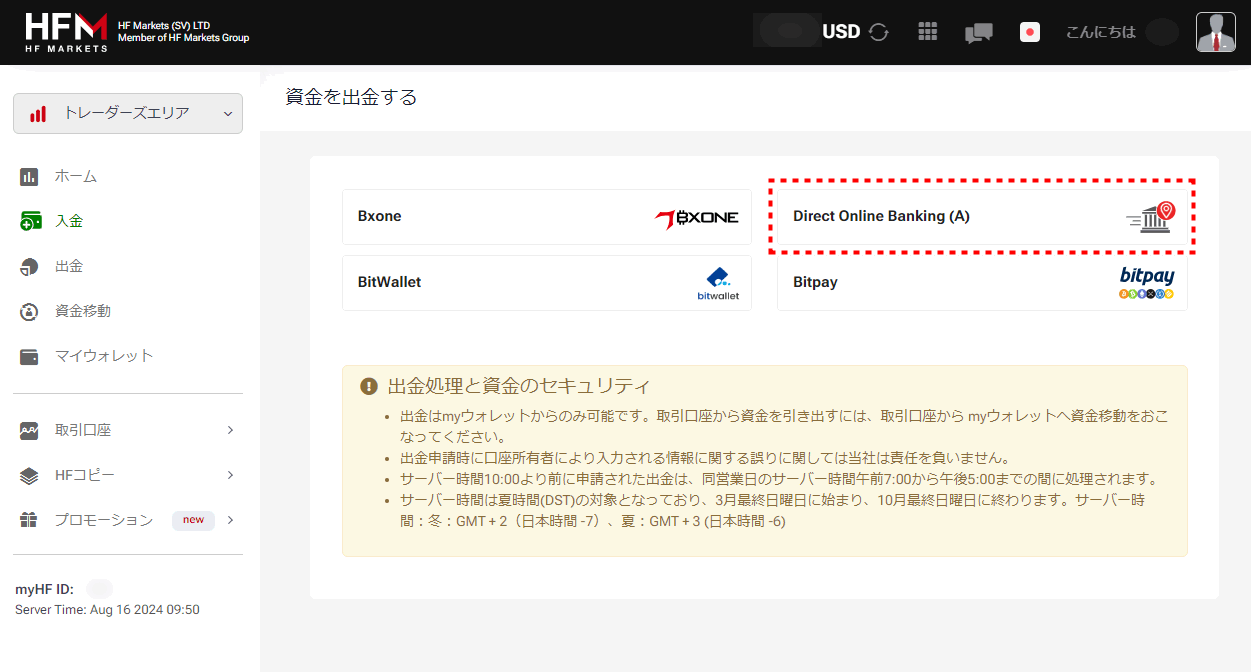Click the 取引口座 sidebar icon

pyautogui.click(x=29, y=431)
